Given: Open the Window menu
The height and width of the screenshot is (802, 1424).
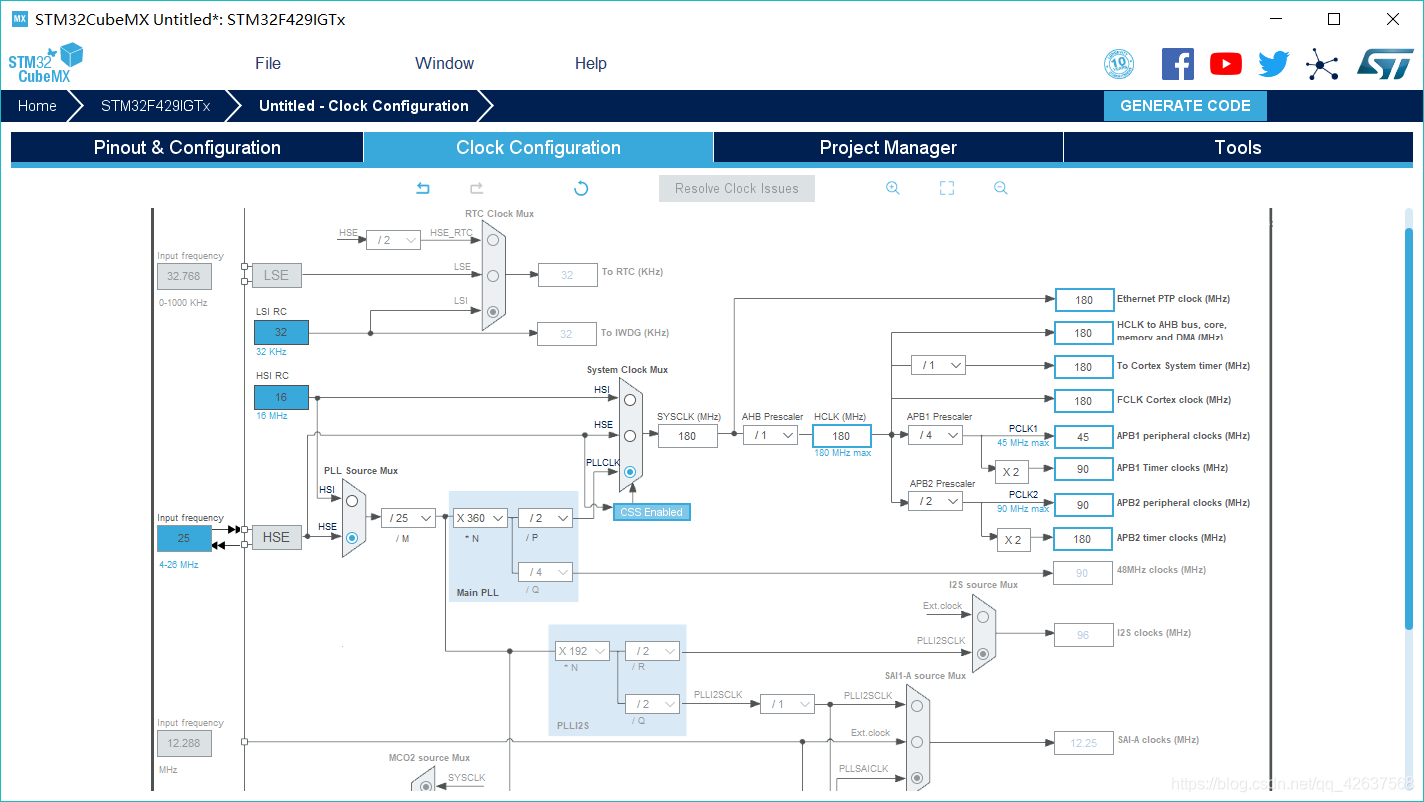Looking at the screenshot, I should tap(444, 63).
